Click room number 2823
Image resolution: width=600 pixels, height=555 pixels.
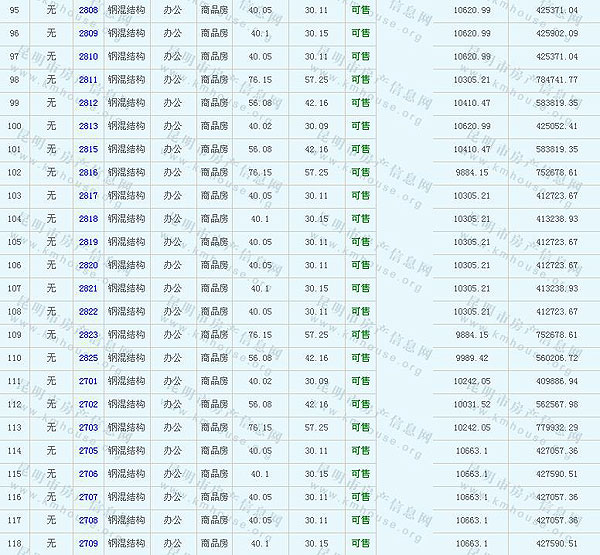pos(88,335)
